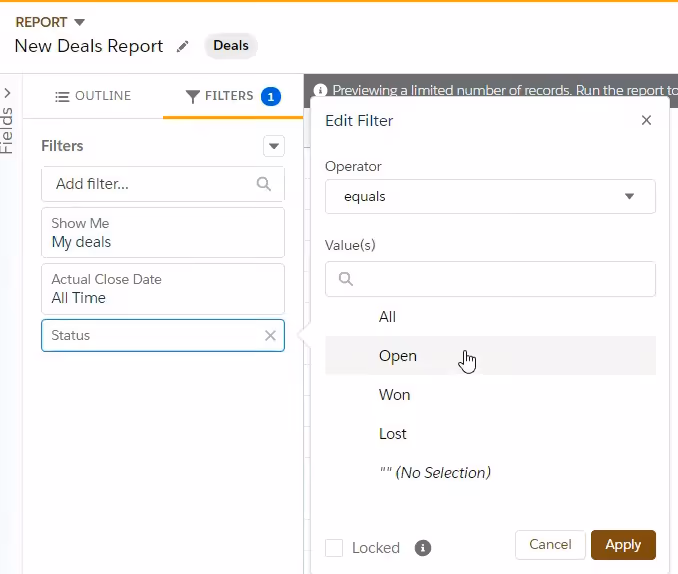The width and height of the screenshot is (678, 574).
Task: Select the No Selection value
Action: coord(490,472)
